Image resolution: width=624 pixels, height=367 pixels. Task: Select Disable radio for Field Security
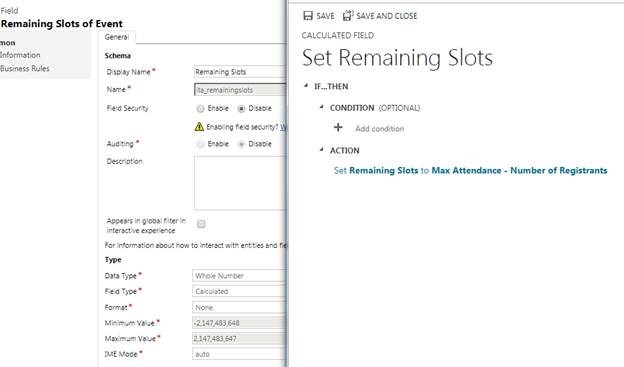tap(241, 108)
